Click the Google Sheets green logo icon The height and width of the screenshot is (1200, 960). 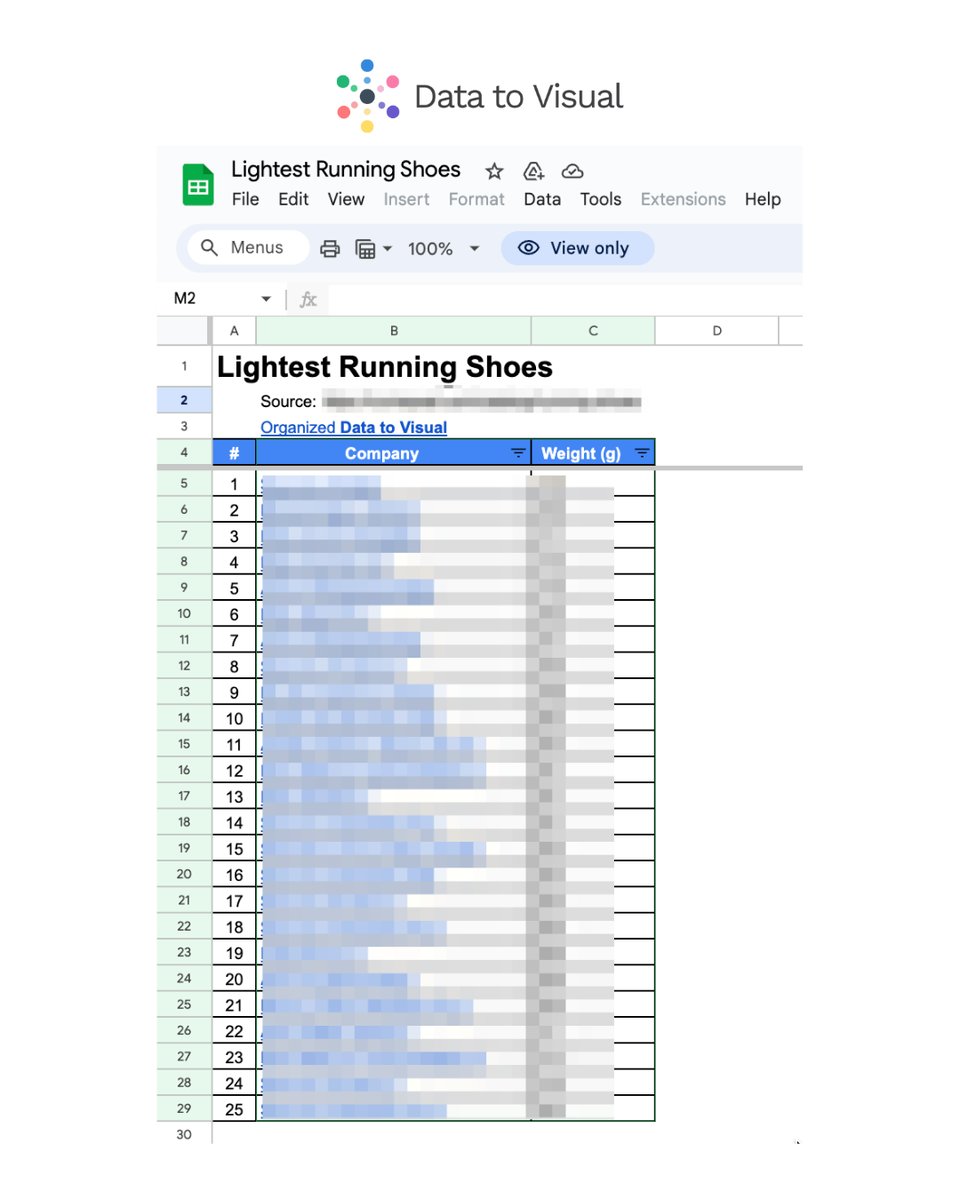tap(198, 185)
